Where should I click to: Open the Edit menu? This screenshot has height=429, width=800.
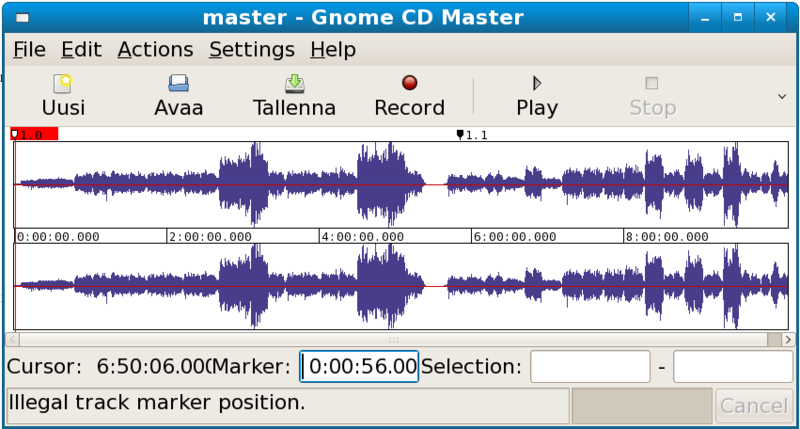pos(81,50)
